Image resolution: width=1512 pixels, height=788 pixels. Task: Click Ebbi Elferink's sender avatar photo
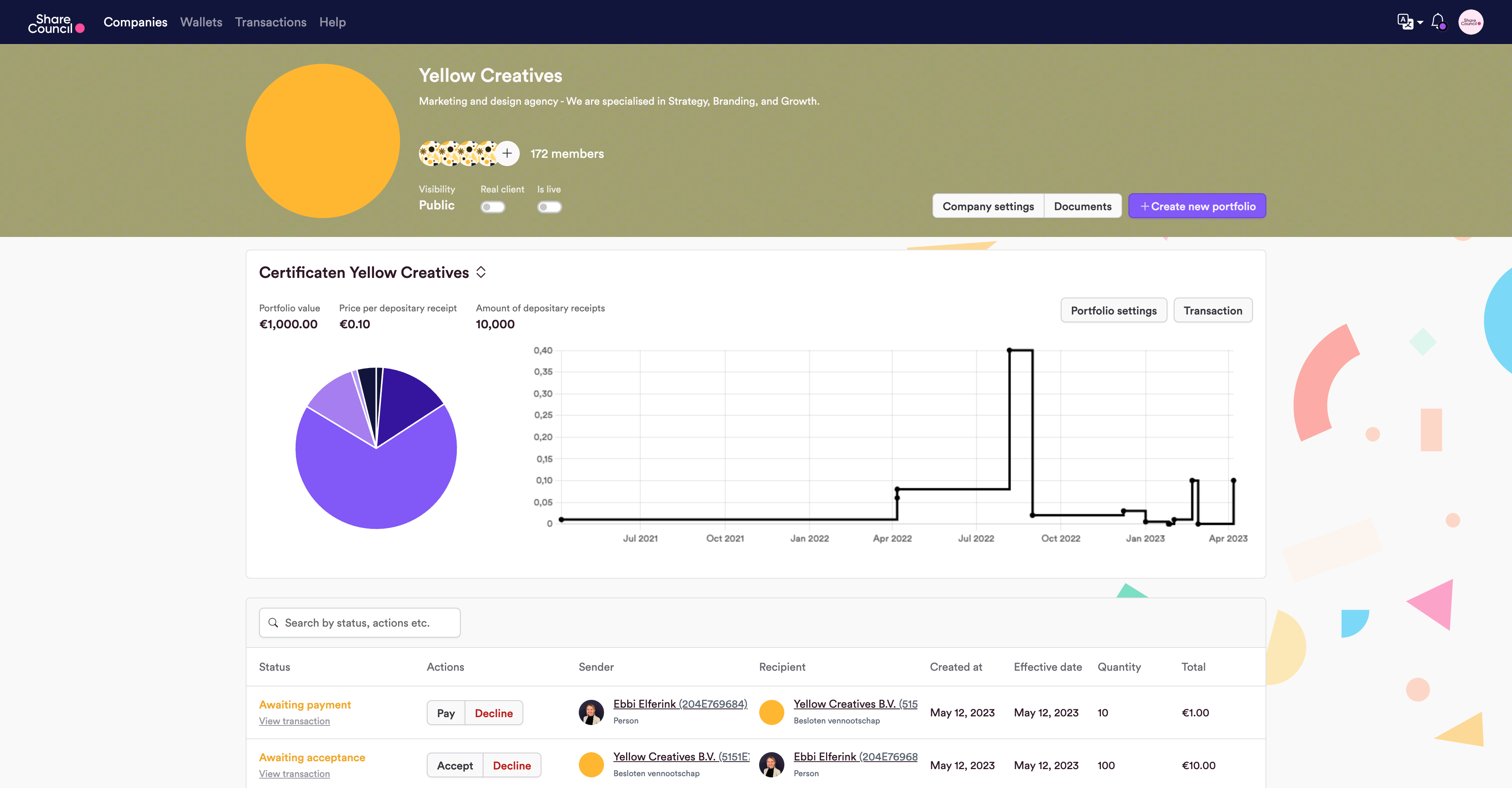tap(591, 712)
